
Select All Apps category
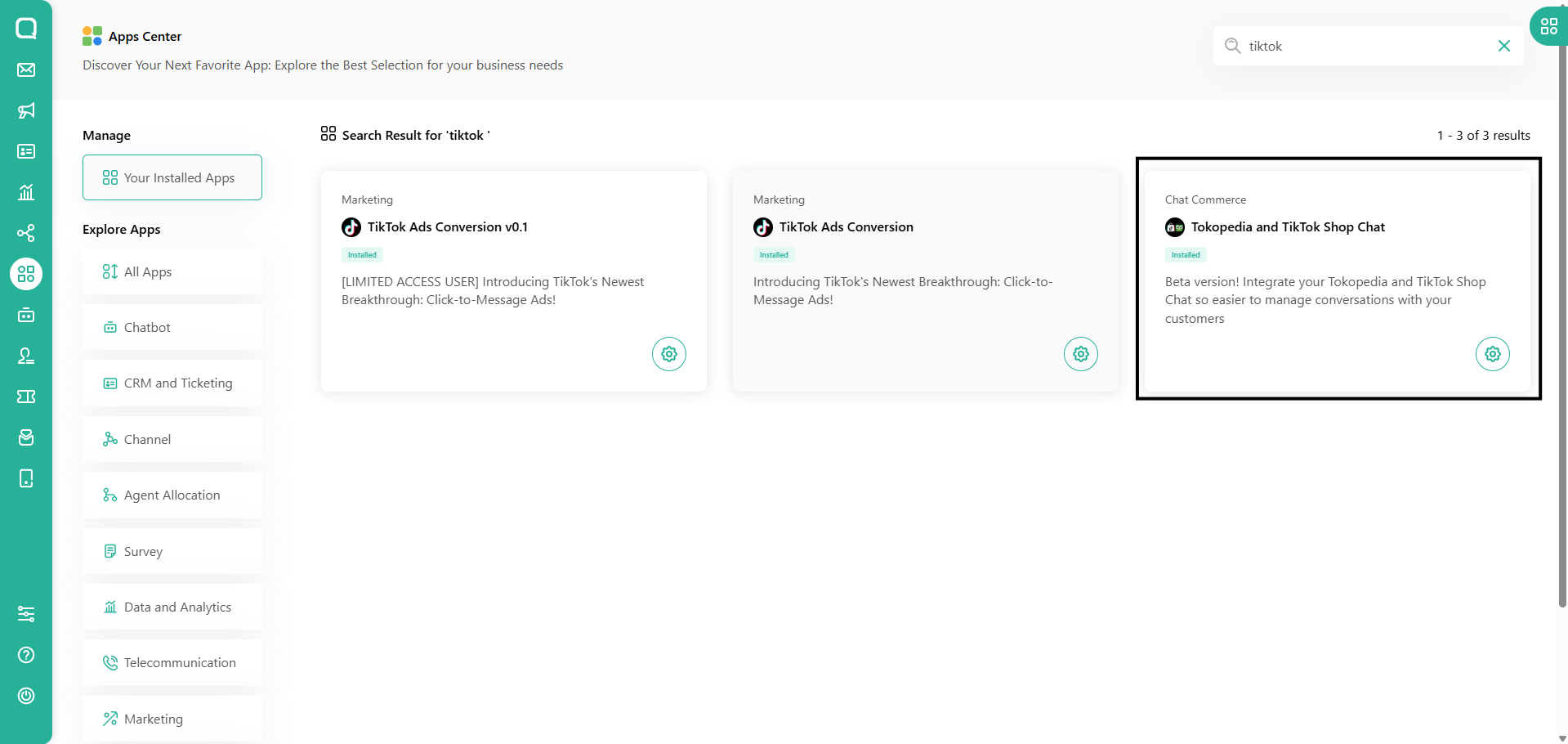[x=172, y=271]
